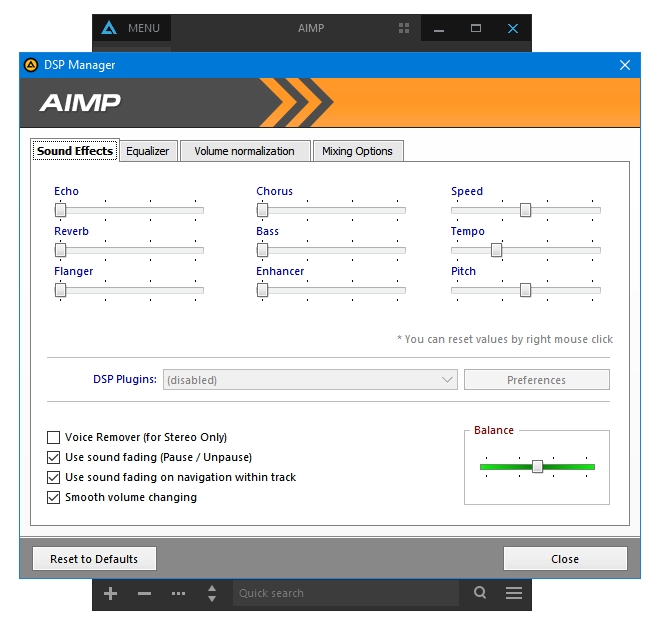Click the Balance slider handle
Viewport: 659px width, 621px height.
click(x=537, y=466)
